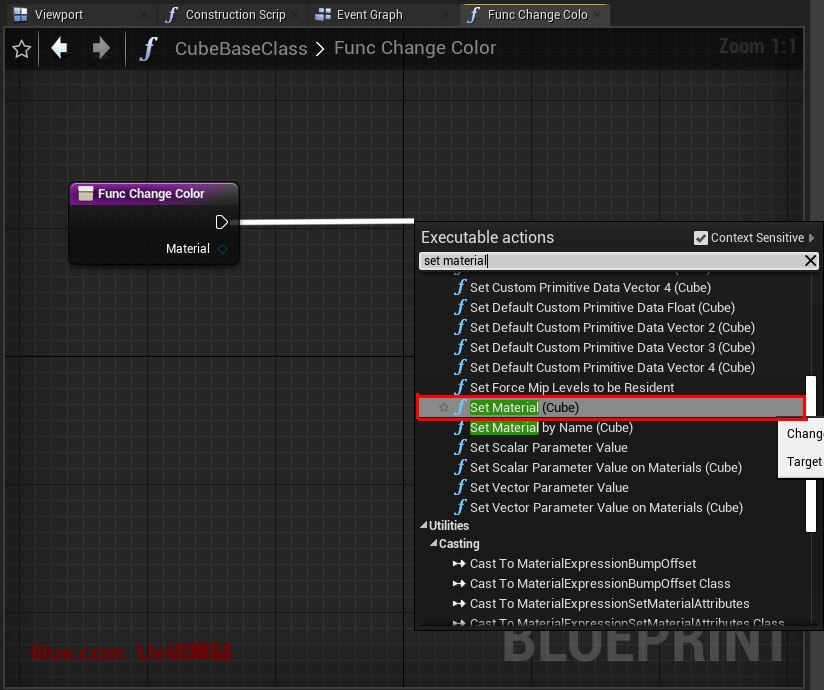Collapse the Casting subcategory

433,545
